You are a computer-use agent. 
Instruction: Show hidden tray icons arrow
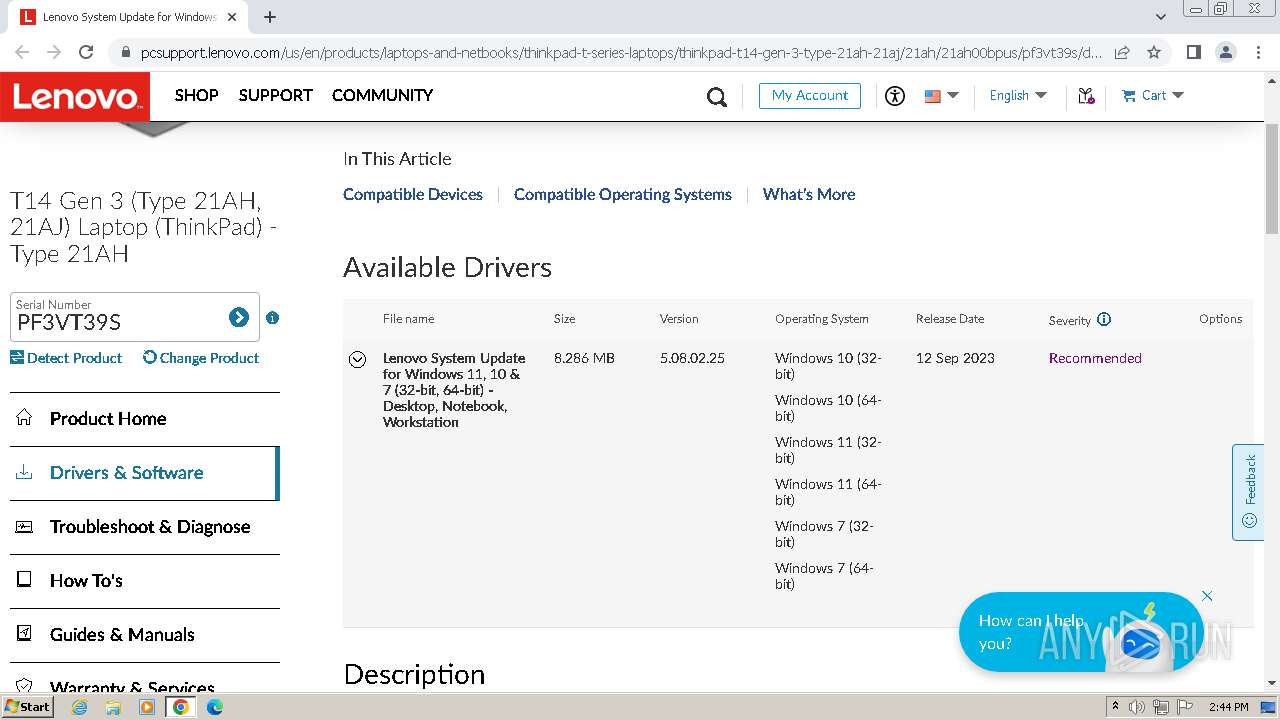pyautogui.click(x=1115, y=707)
